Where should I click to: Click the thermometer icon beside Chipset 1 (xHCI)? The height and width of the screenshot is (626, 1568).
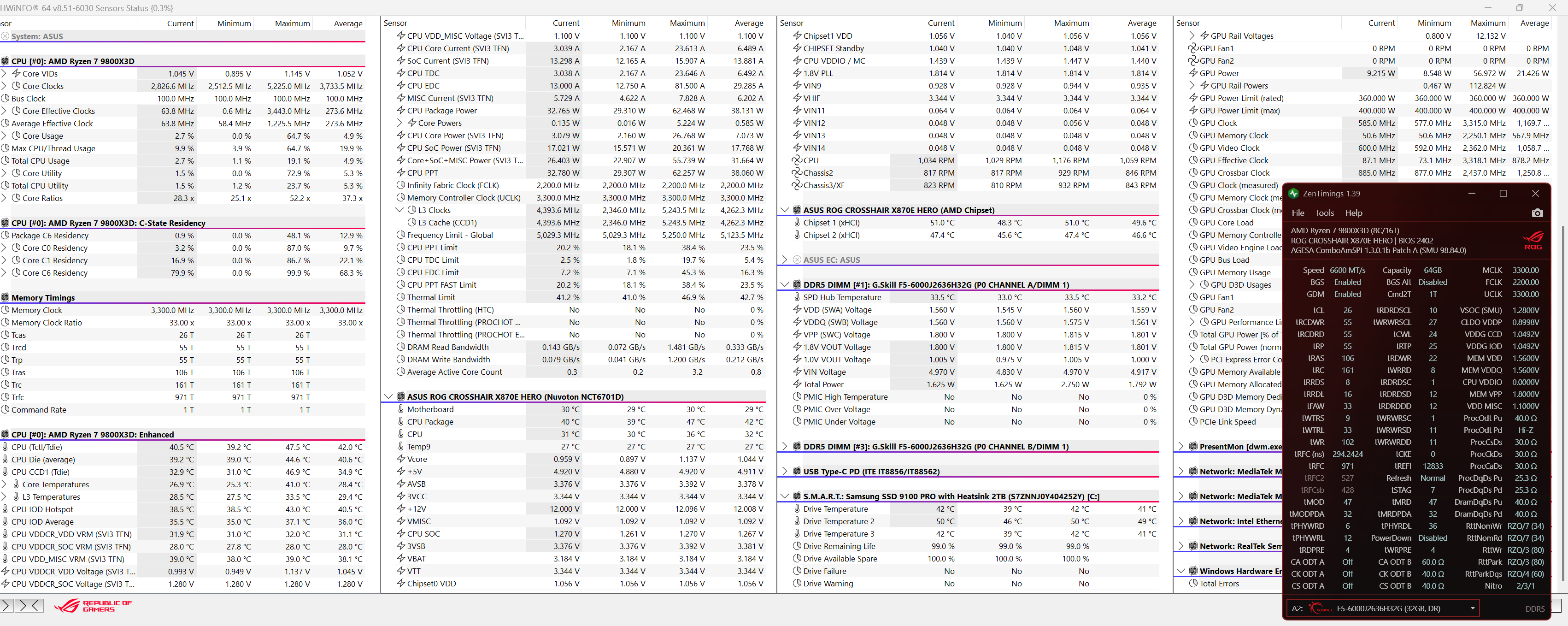(797, 222)
